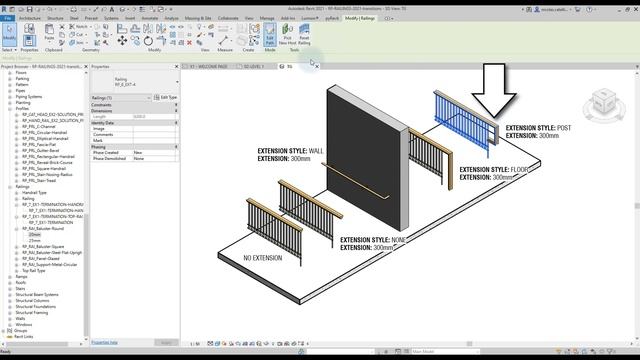Screen dimensions: 640x360
Task: Select the Rotate tool
Action: (x=148, y=41)
